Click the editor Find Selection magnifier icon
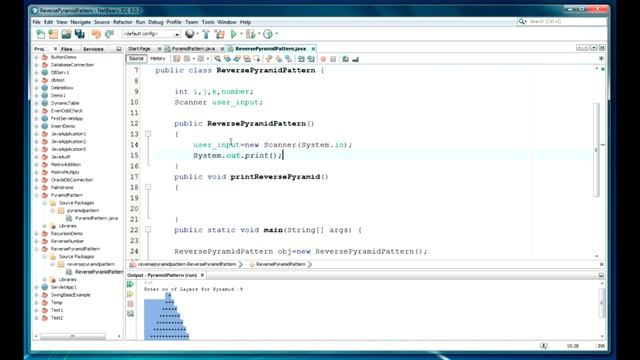 tap(218, 59)
